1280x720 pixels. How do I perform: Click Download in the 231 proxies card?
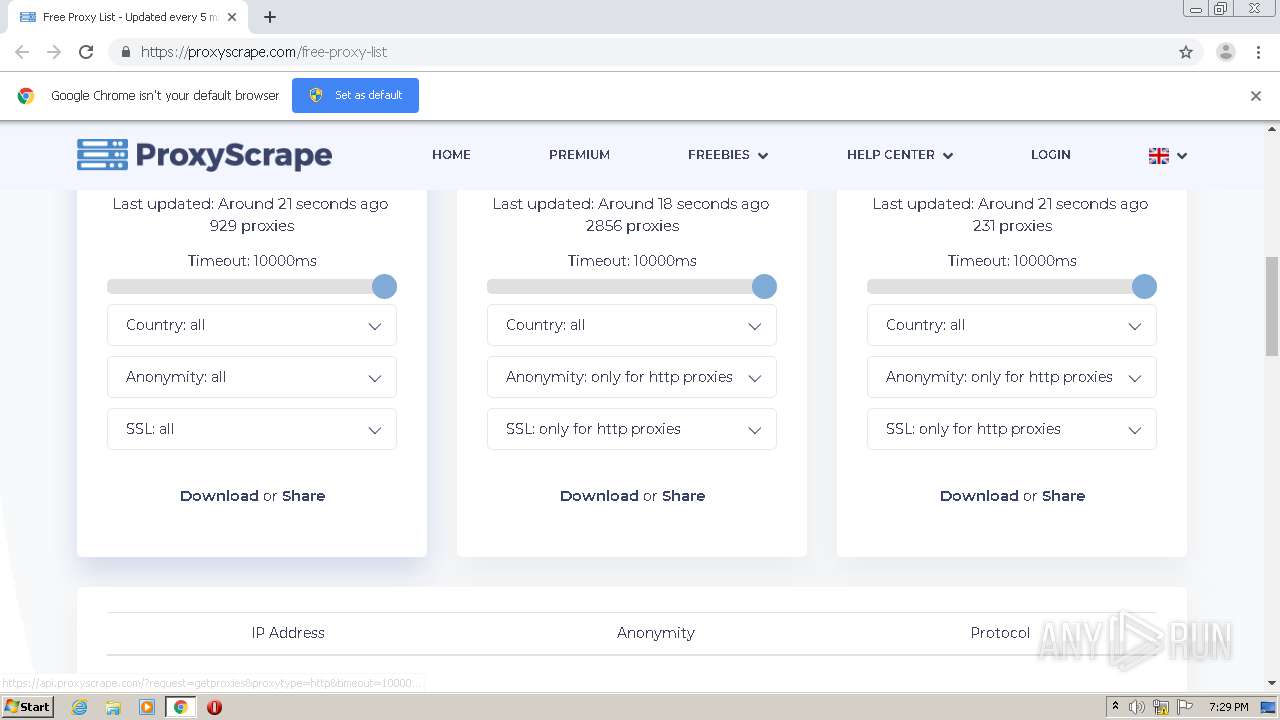979,496
